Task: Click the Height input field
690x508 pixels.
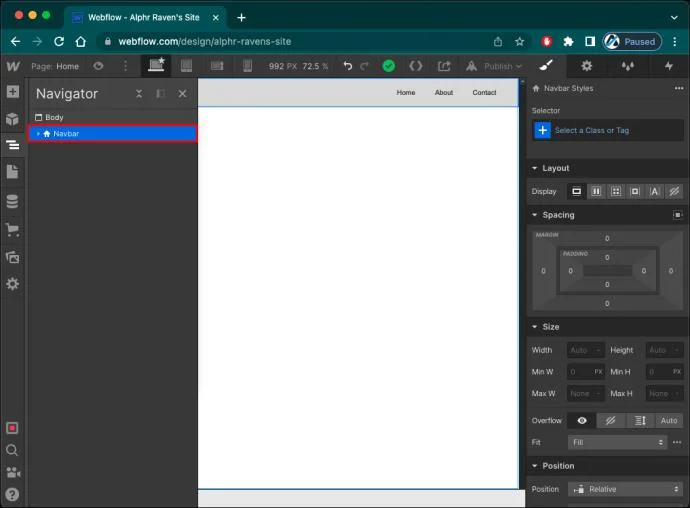Action: pyautogui.click(x=664, y=350)
